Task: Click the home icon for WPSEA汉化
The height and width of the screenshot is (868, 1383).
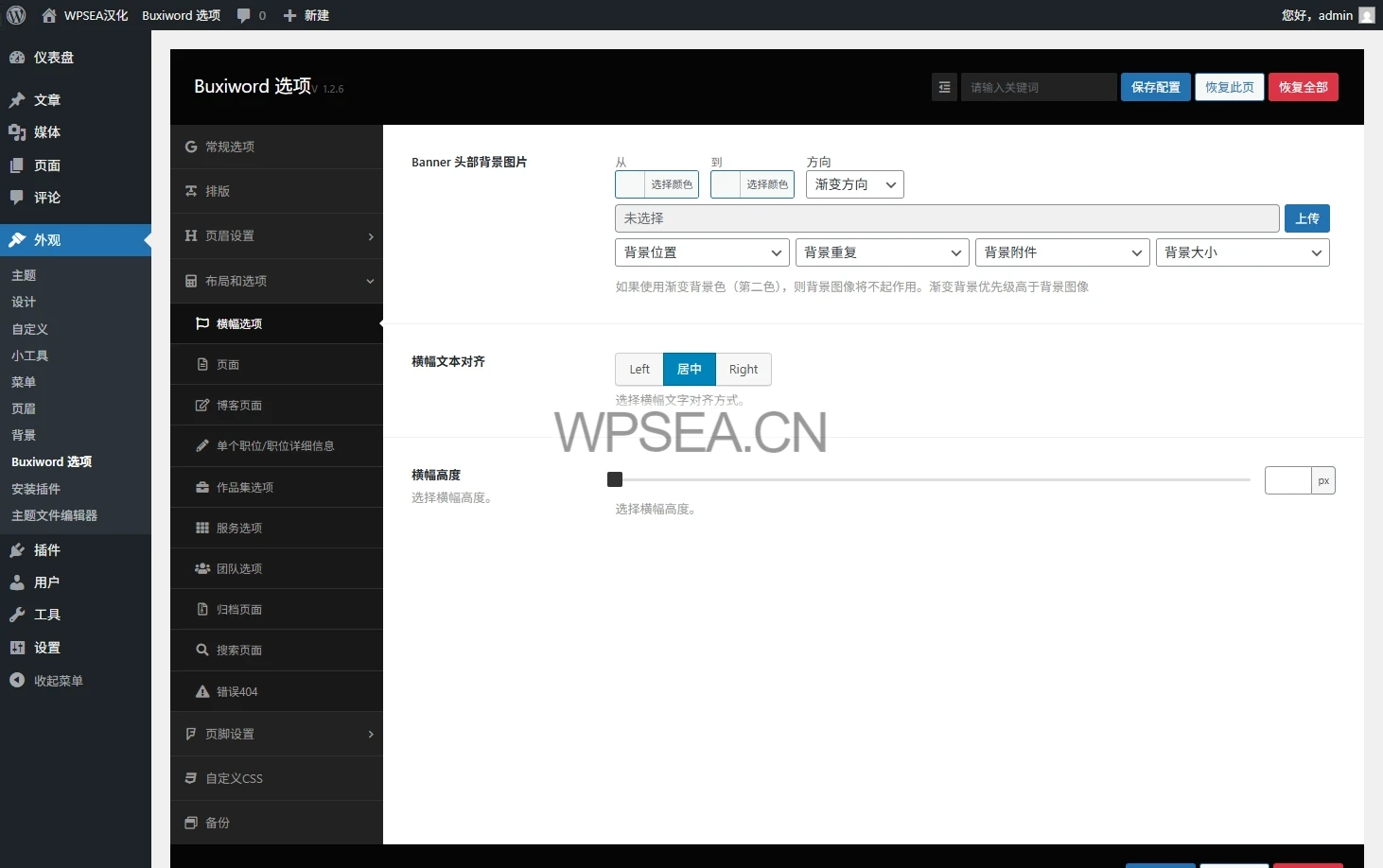Action: [x=49, y=15]
